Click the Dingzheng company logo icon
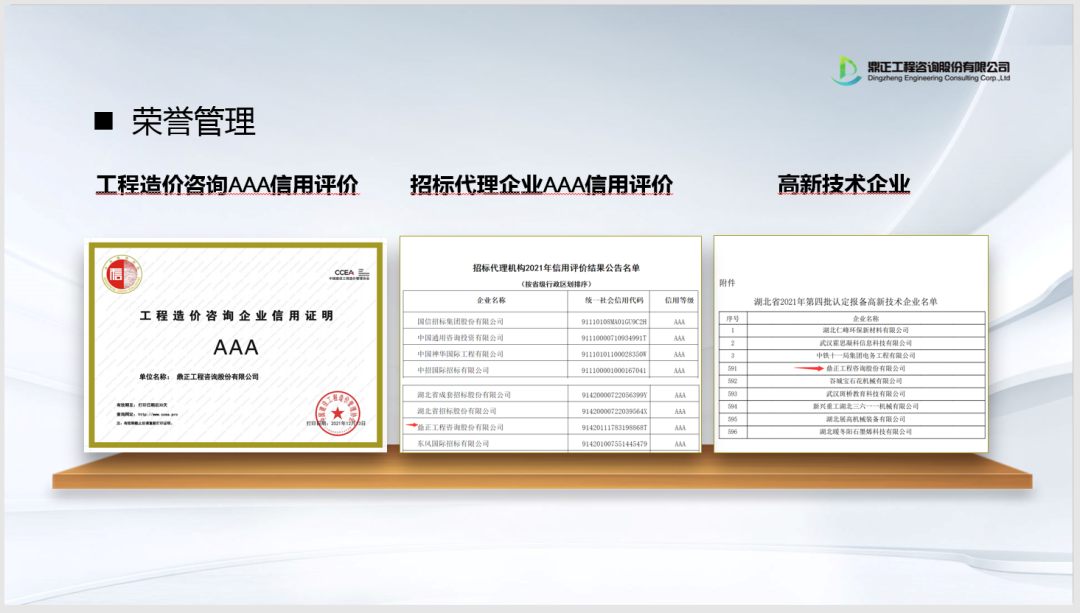Screen dimensions: 1080x613 point(848,70)
